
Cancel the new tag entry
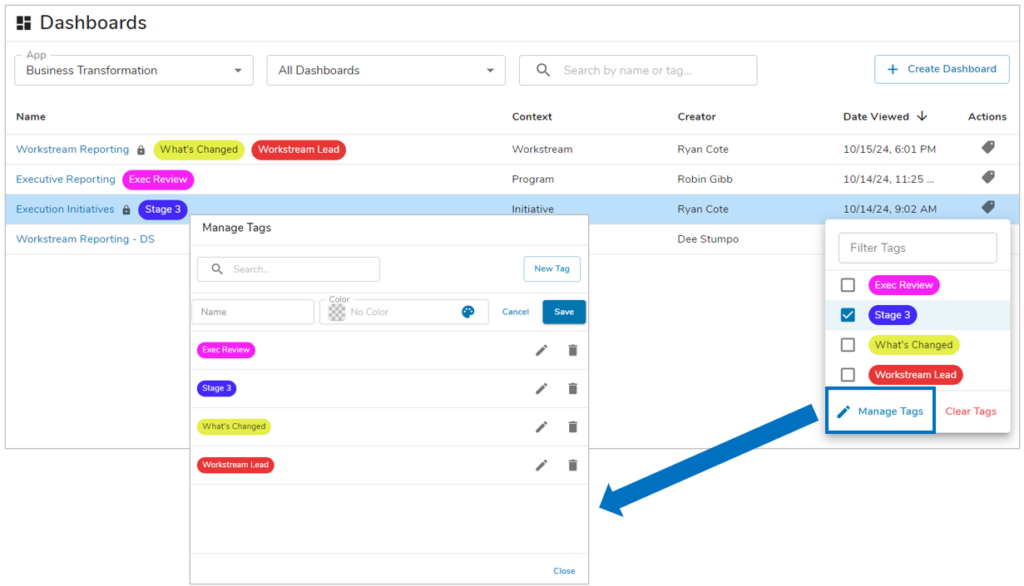515,312
